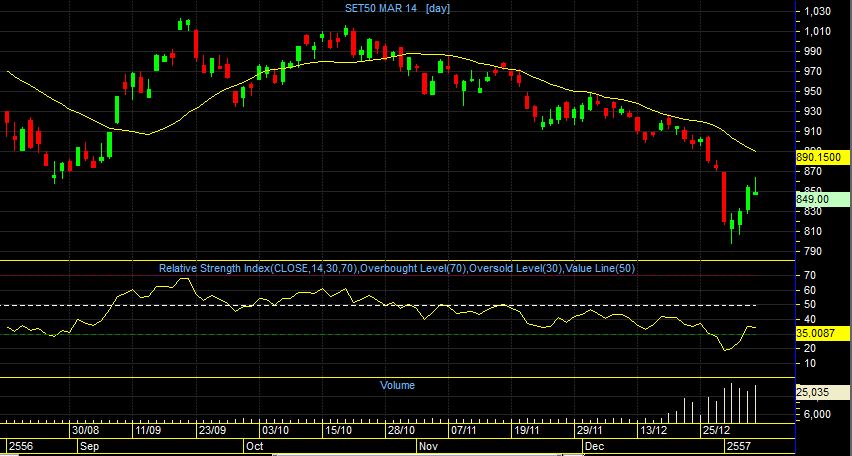This screenshot has width=852, height=456.
Task: Click the SET50 MAR 14 chart title
Action: point(381,8)
